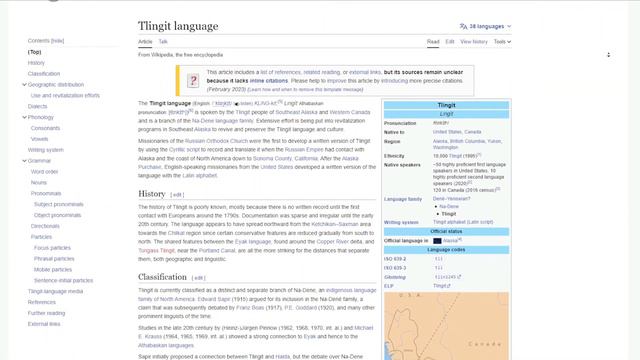The image size is (640, 360).
Task: Go to Classification in contents sidebar
Action: 44,74
